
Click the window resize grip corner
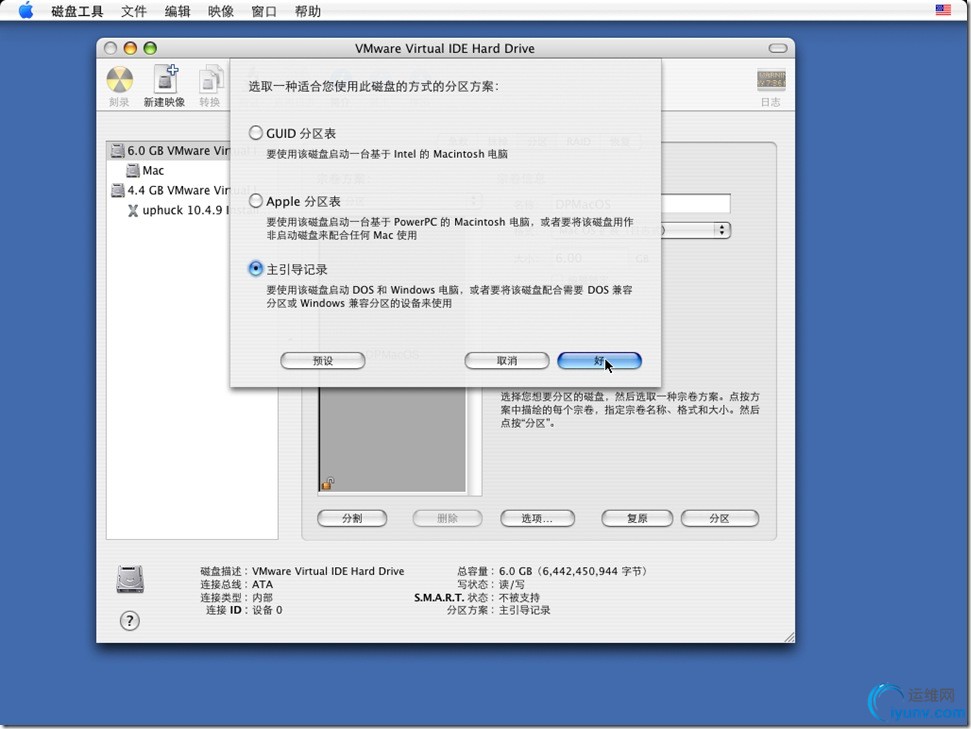click(x=788, y=637)
